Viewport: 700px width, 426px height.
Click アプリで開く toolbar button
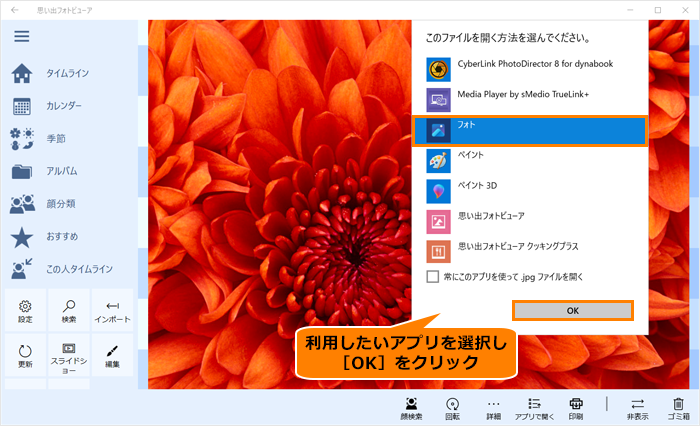[534, 409]
